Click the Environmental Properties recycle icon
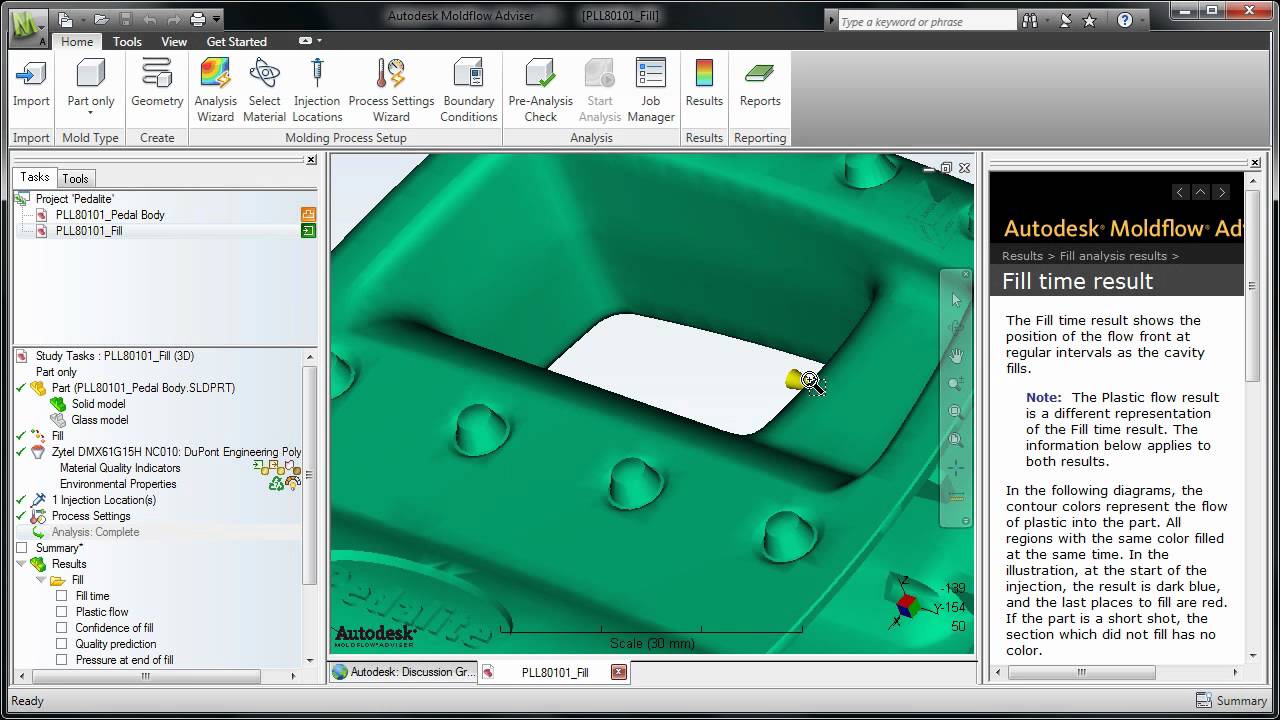This screenshot has height=720, width=1280. click(276, 483)
